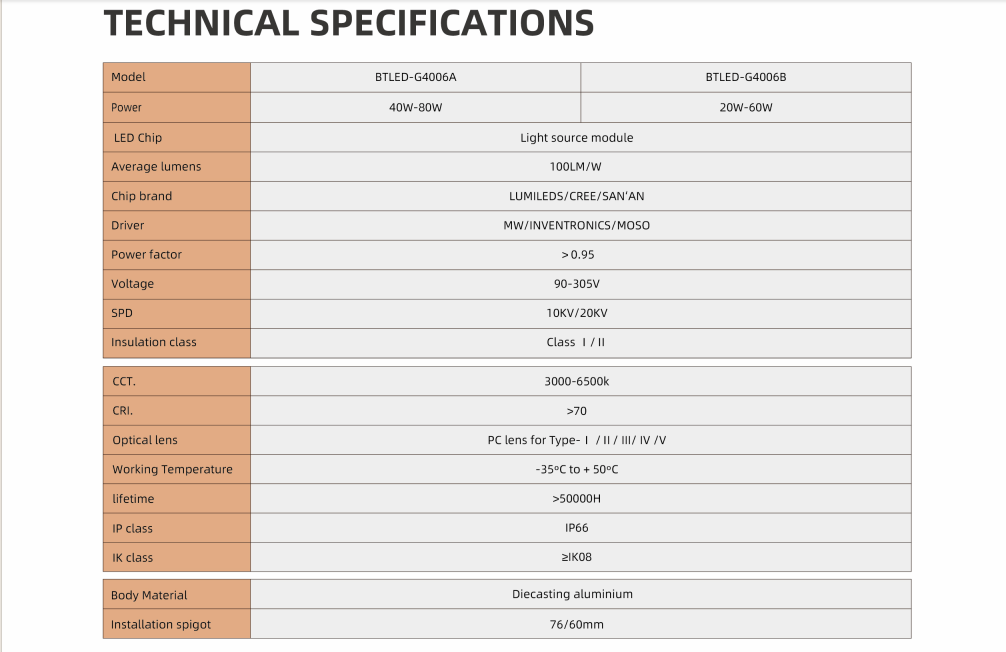Select the 90-305V voltage value
Image resolution: width=1006 pixels, height=652 pixels.
576,284
